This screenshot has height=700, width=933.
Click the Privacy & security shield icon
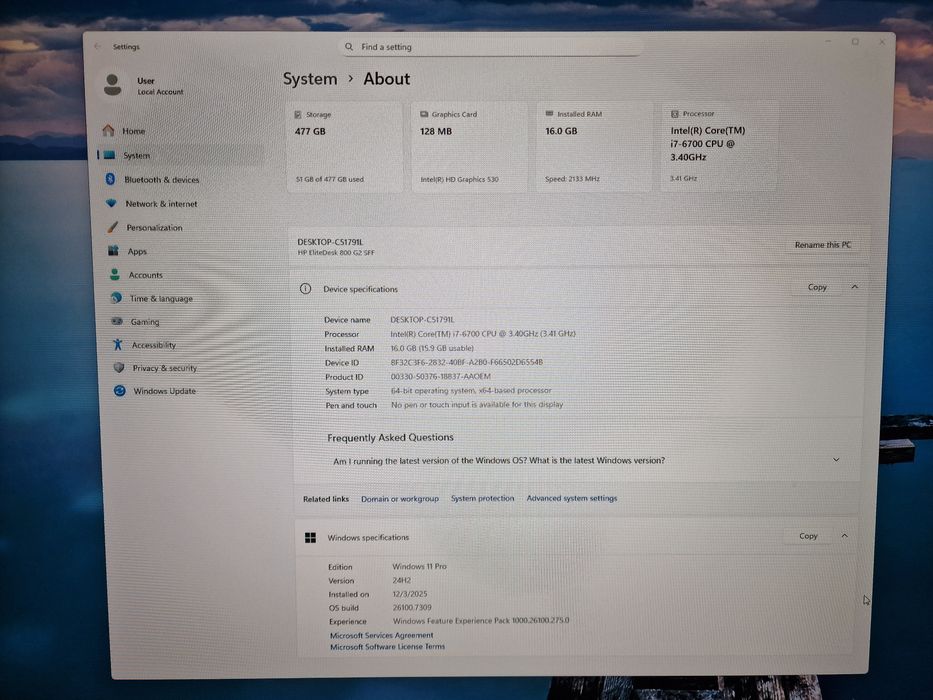(119, 367)
